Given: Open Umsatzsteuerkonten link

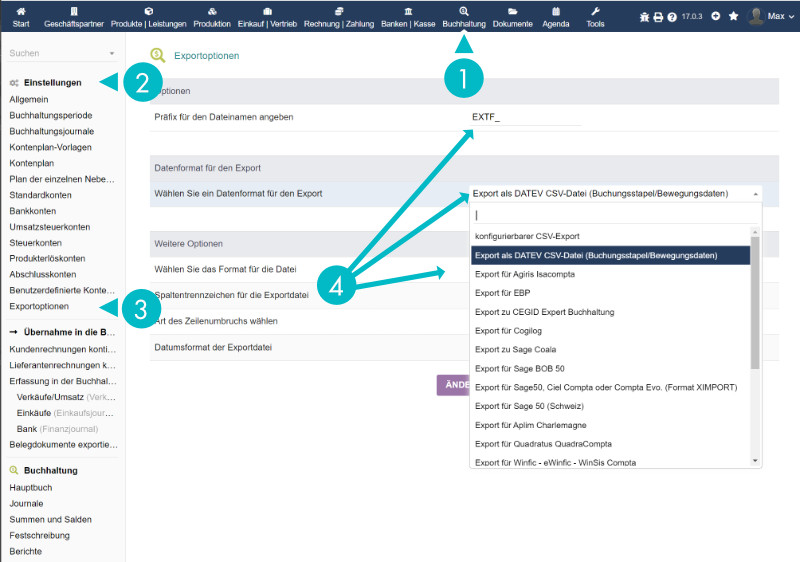Looking at the screenshot, I should coord(49,227).
